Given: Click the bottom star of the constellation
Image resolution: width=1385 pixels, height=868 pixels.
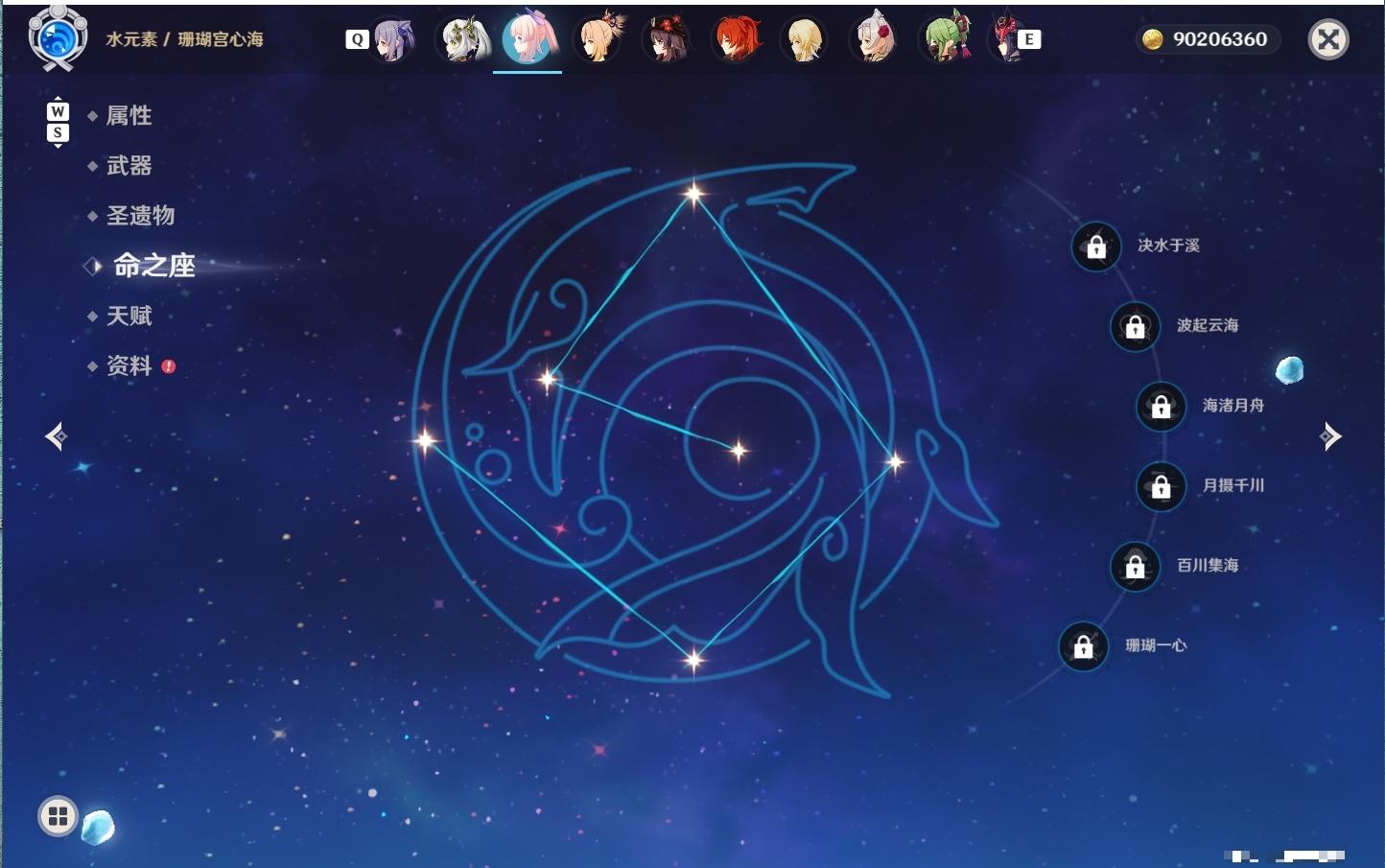Looking at the screenshot, I should 693,659.
